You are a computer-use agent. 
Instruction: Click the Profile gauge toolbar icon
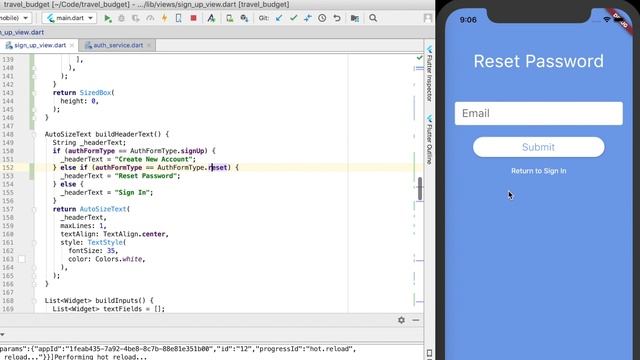point(150,18)
